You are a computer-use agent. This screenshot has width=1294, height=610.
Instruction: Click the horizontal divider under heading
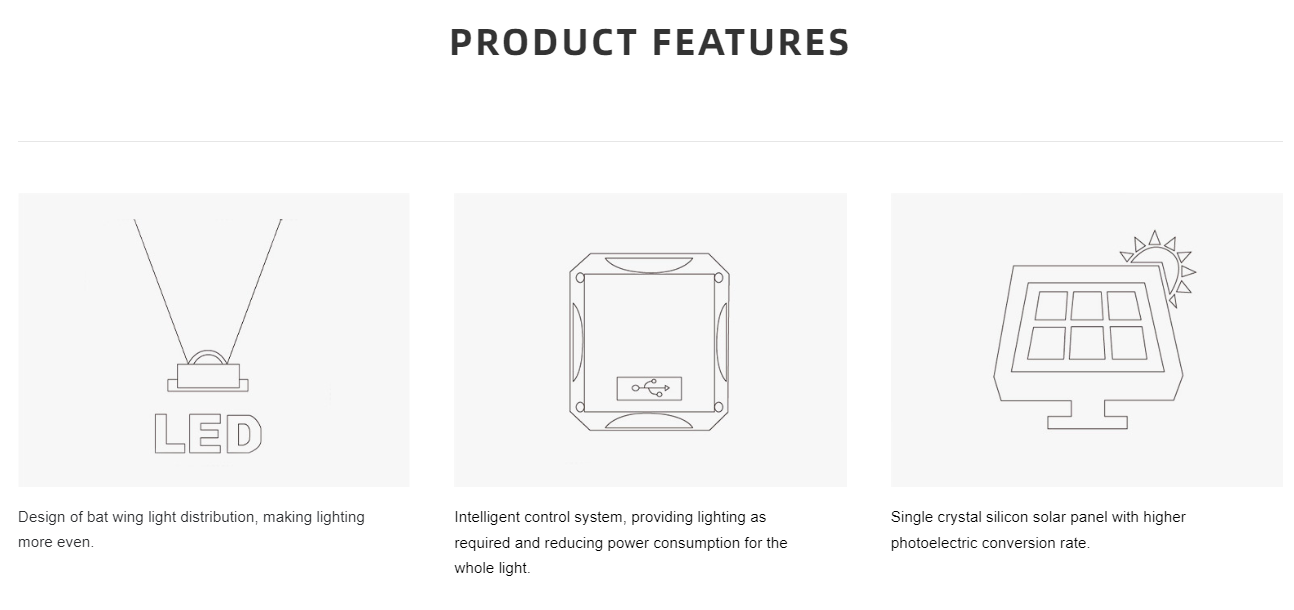click(650, 141)
